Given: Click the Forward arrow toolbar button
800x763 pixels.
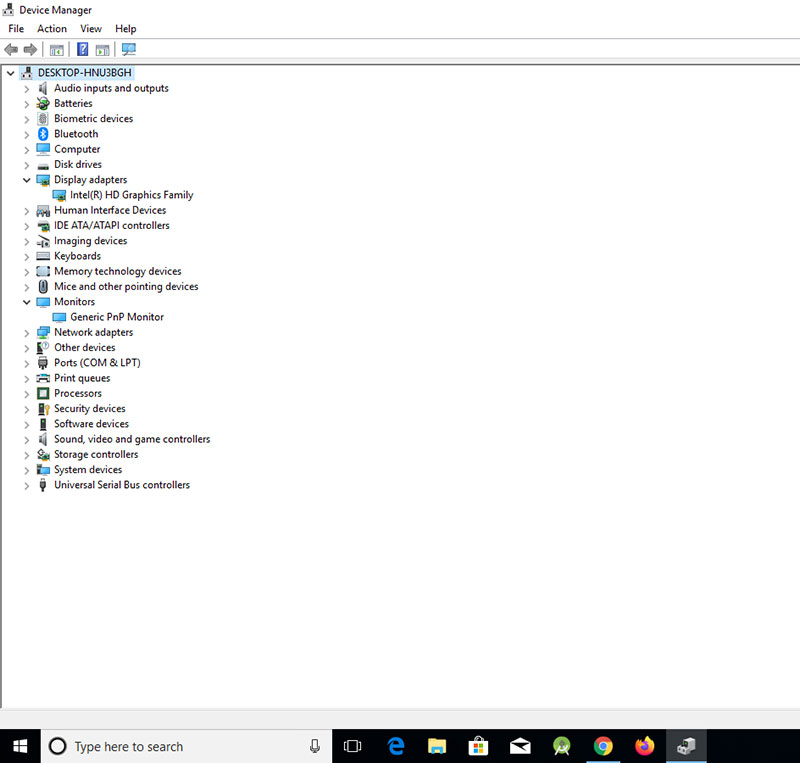Looking at the screenshot, I should [x=31, y=50].
